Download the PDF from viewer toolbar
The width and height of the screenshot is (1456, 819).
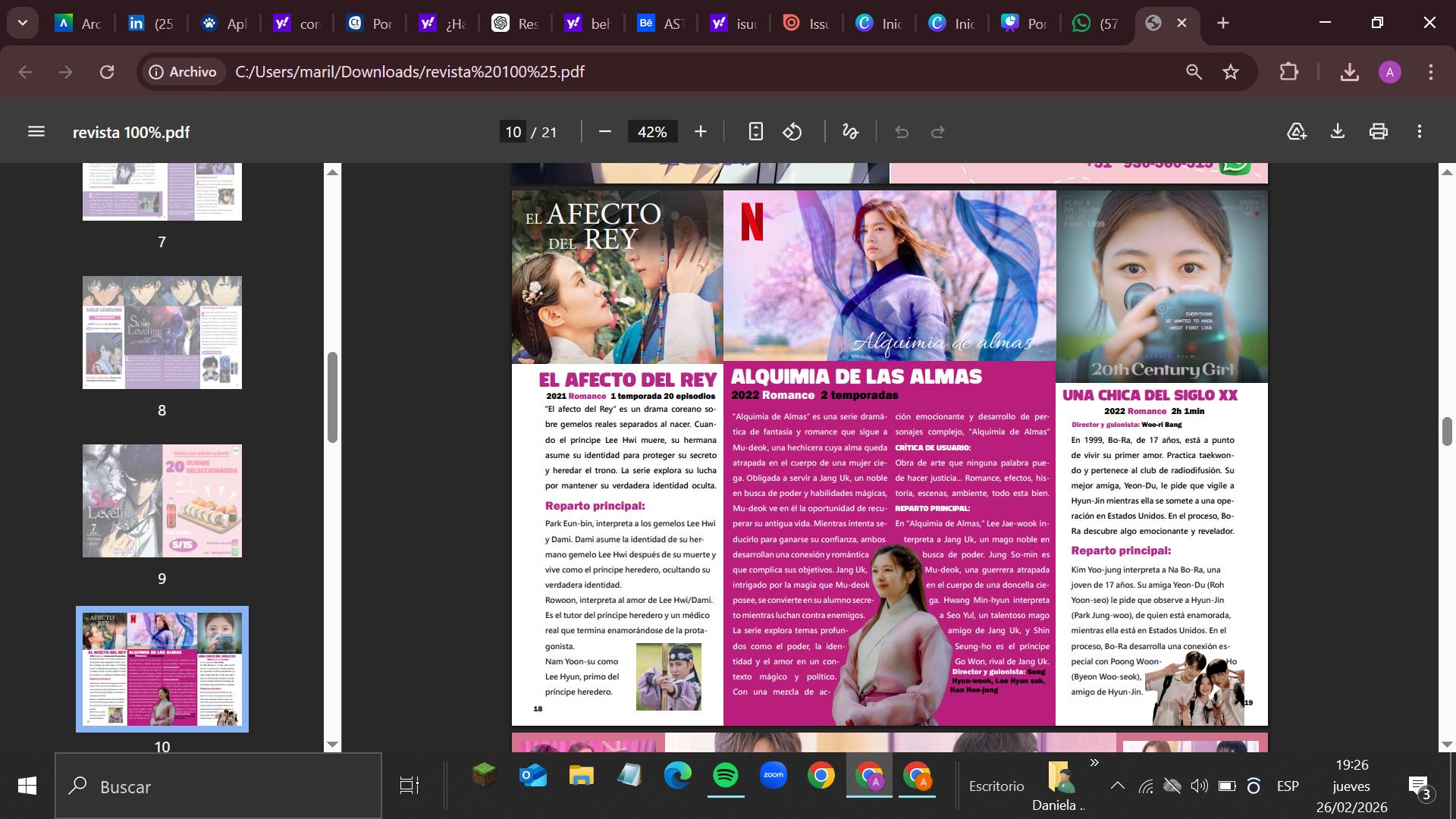[x=1337, y=132]
